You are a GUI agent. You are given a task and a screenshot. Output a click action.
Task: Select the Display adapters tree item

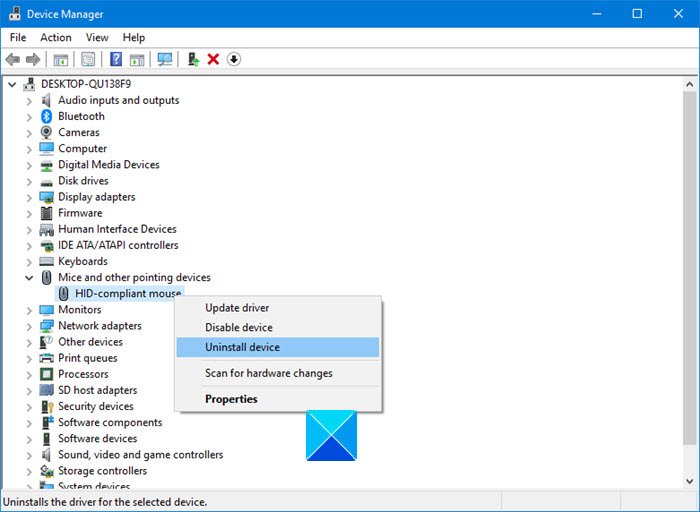96,197
